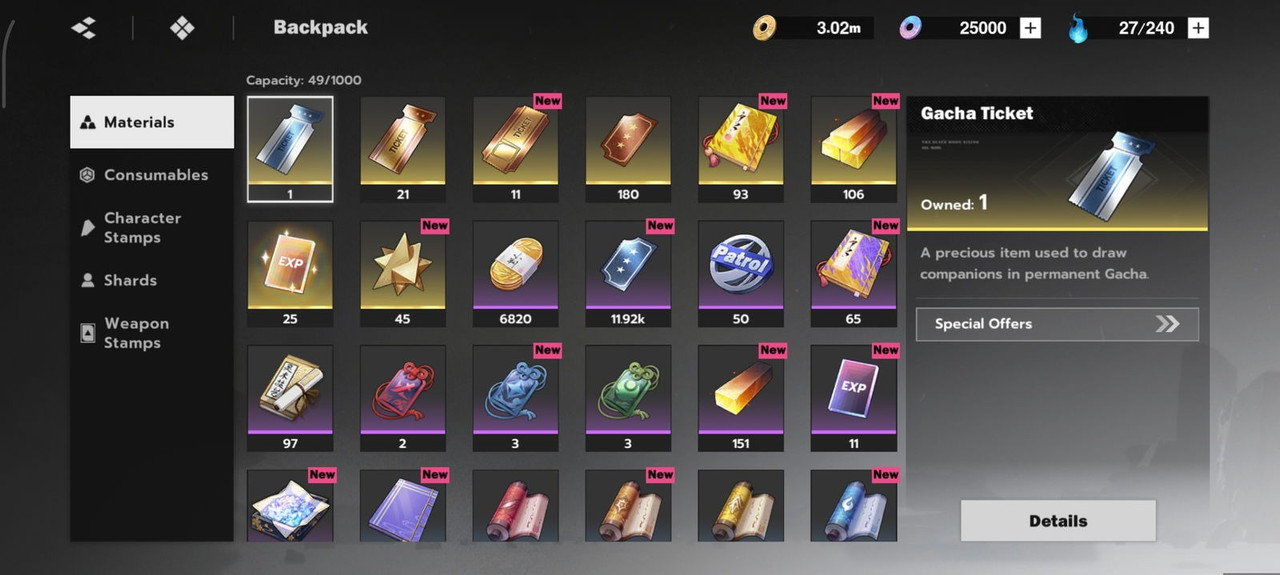Add more blue flame stamina
Image resolution: width=1280 pixels, height=575 pixels.
coord(1198,28)
